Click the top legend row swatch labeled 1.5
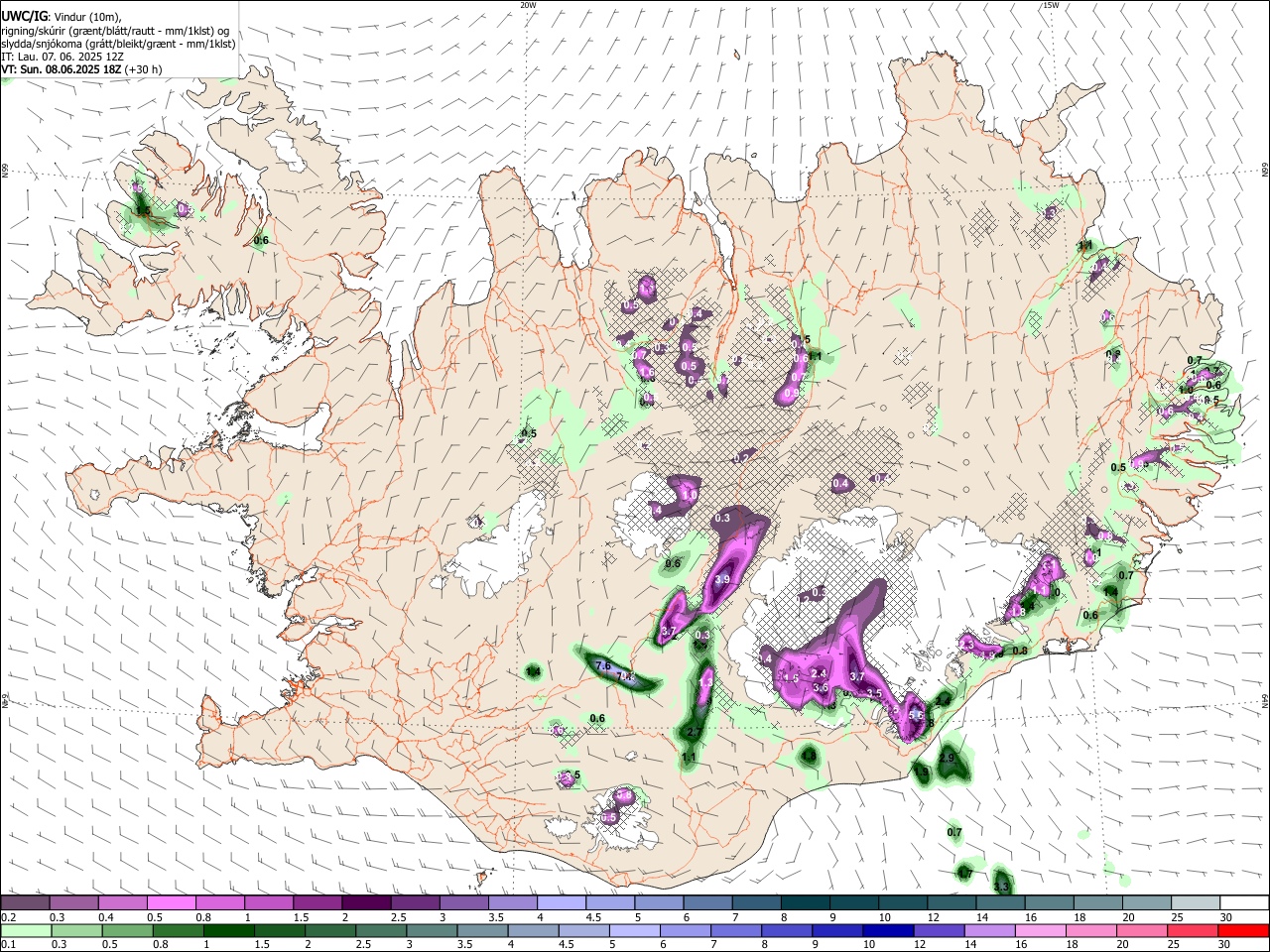Image resolution: width=1270 pixels, height=952 pixels. (317, 903)
